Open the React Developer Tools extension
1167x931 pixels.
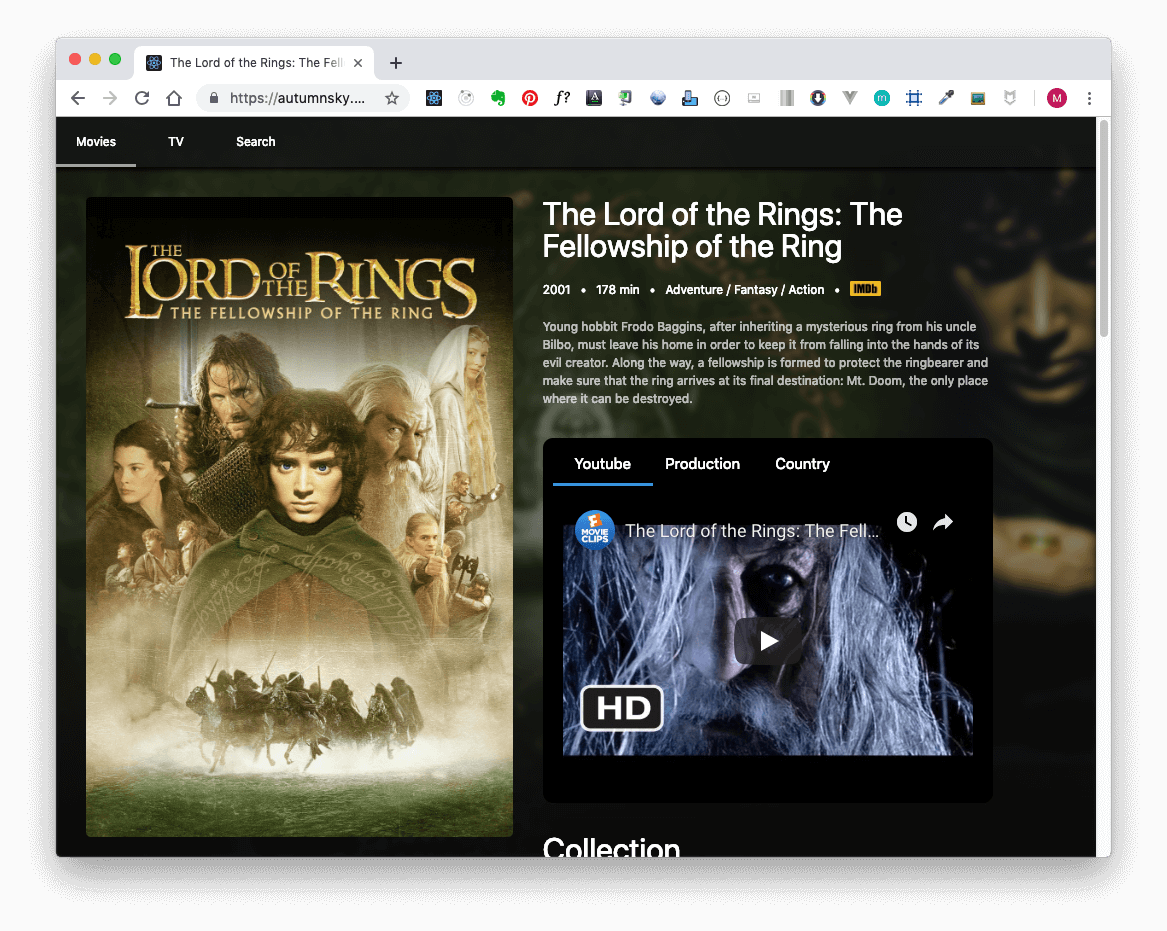[434, 98]
